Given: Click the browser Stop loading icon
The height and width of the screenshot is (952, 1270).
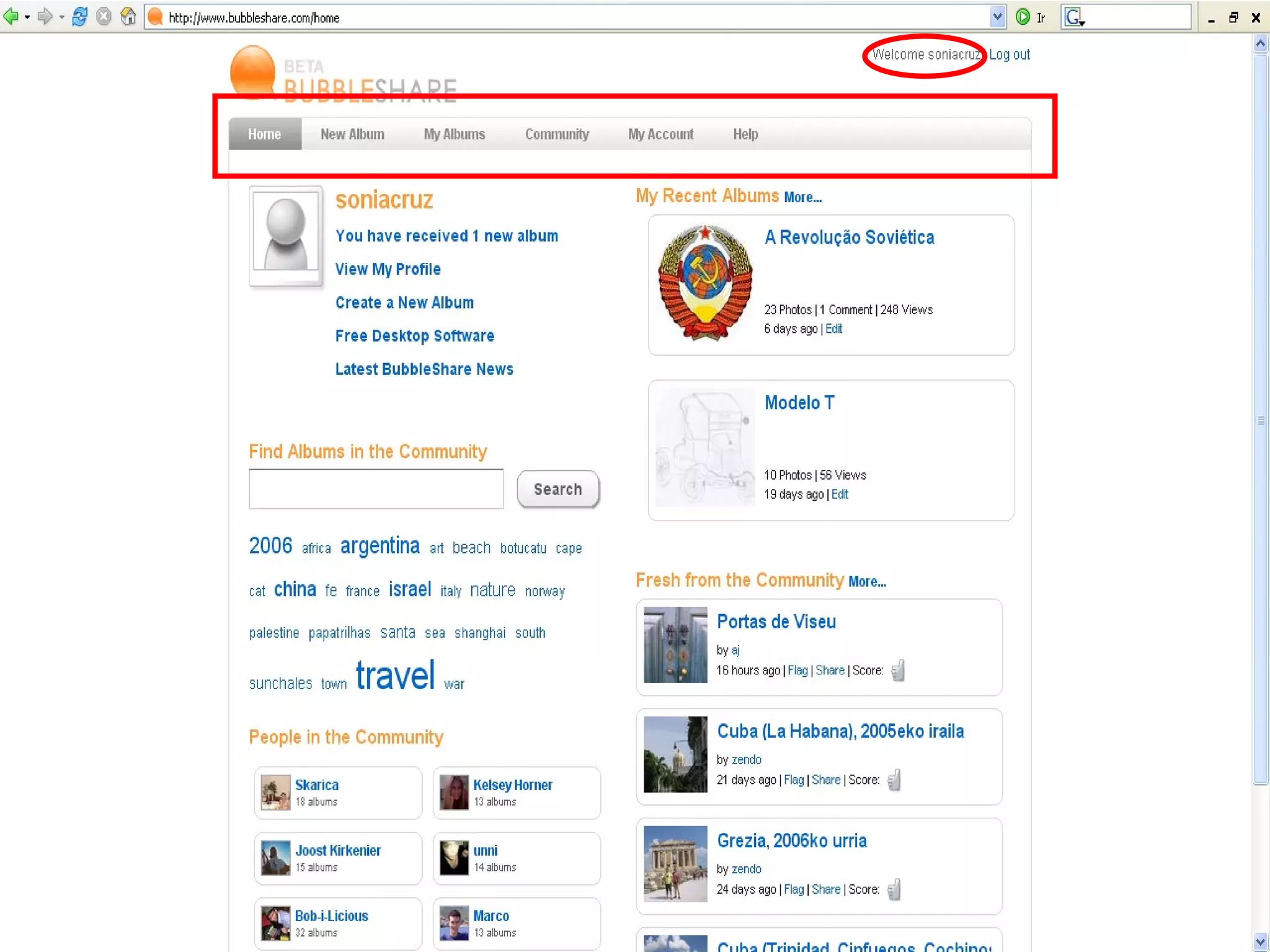Looking at the screenshot, I should [x=104, y=17].
